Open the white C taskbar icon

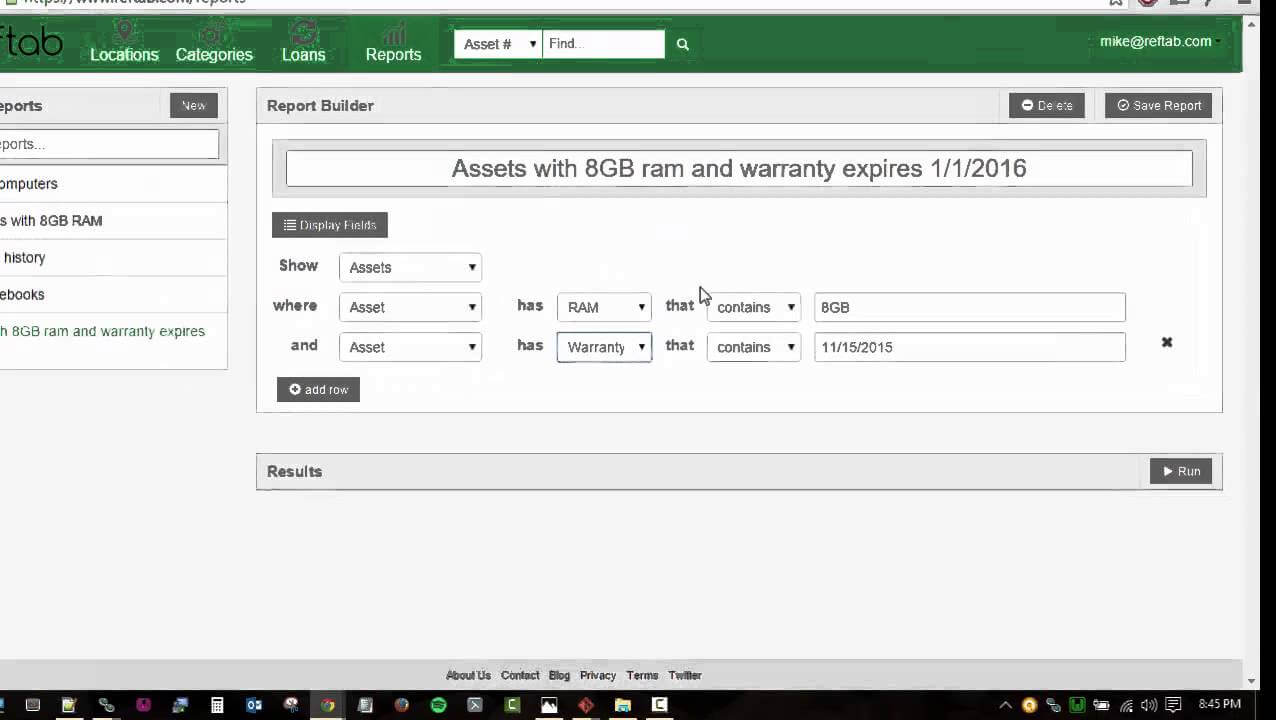(659, 705)
